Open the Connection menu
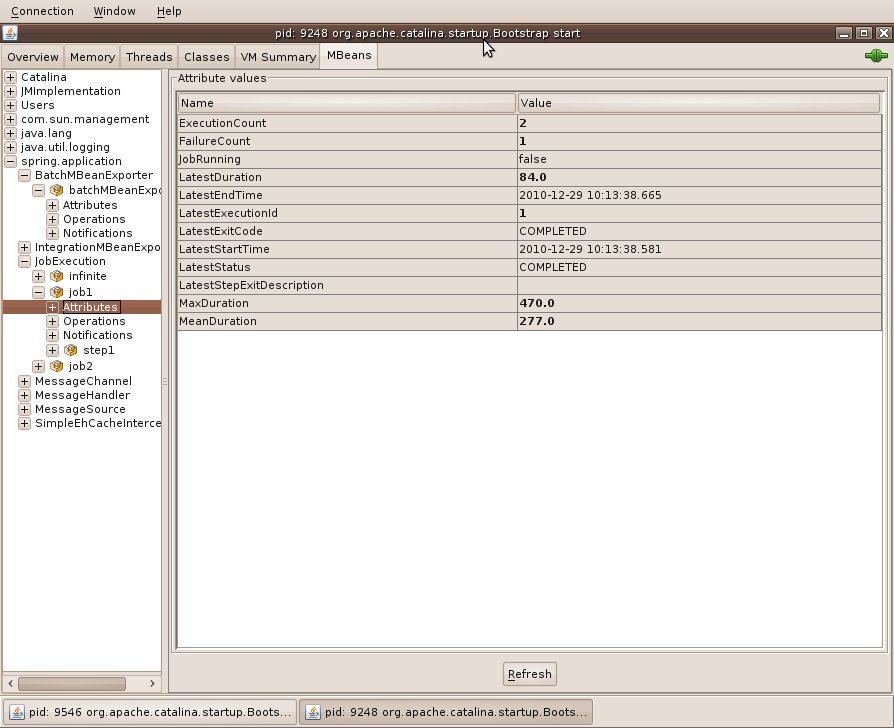Viewport: 894px width, 728px height. (x=42, y=11)
